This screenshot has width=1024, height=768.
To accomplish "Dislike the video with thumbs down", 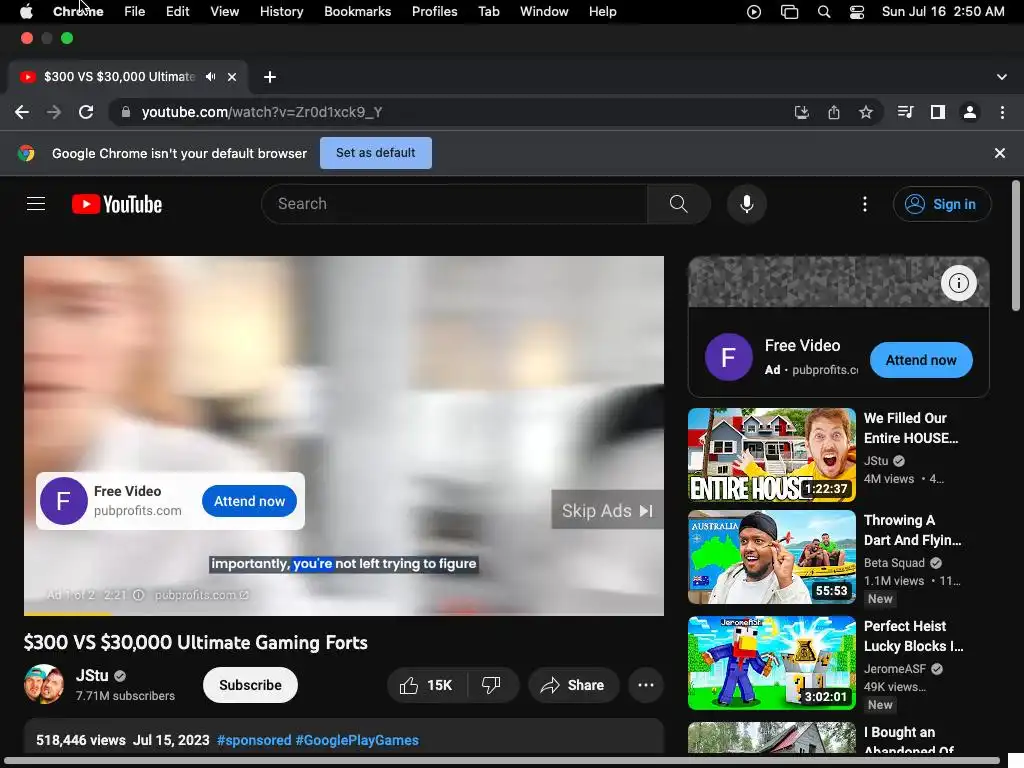I will click(x=492, y=685).
